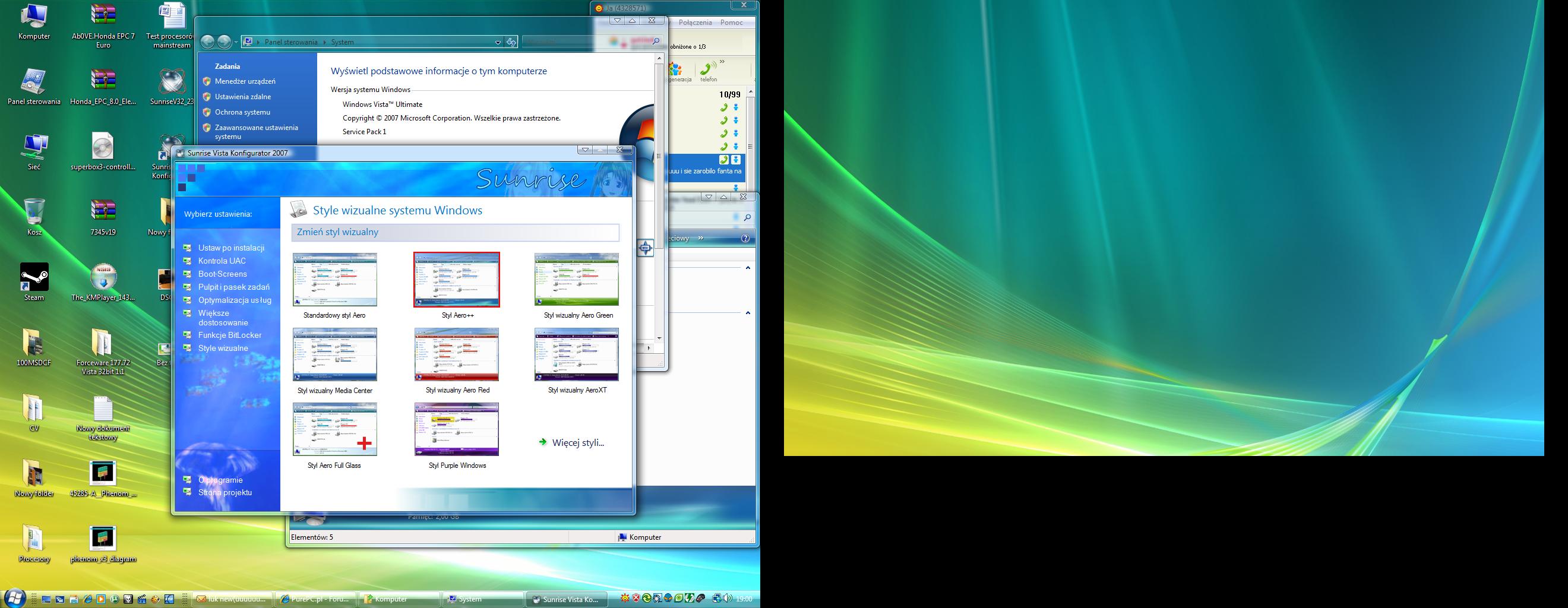
Task: Open Ustawienia zdalne task link
Action: coord(243,97)
